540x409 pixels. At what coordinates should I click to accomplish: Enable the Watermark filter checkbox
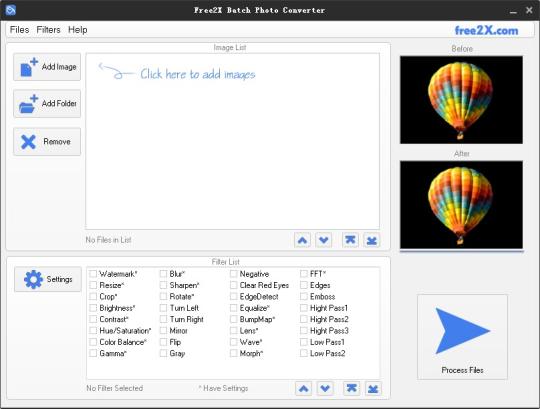(x=93, y=274)
